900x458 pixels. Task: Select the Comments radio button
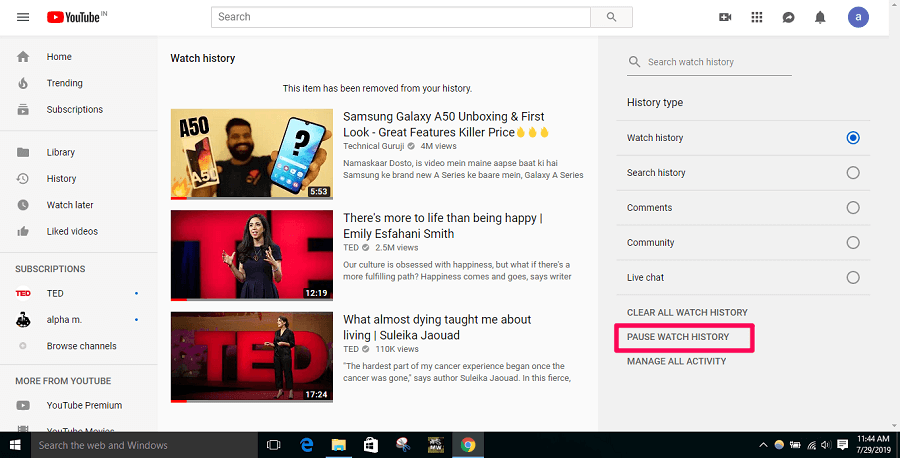[x=852, y=208]
